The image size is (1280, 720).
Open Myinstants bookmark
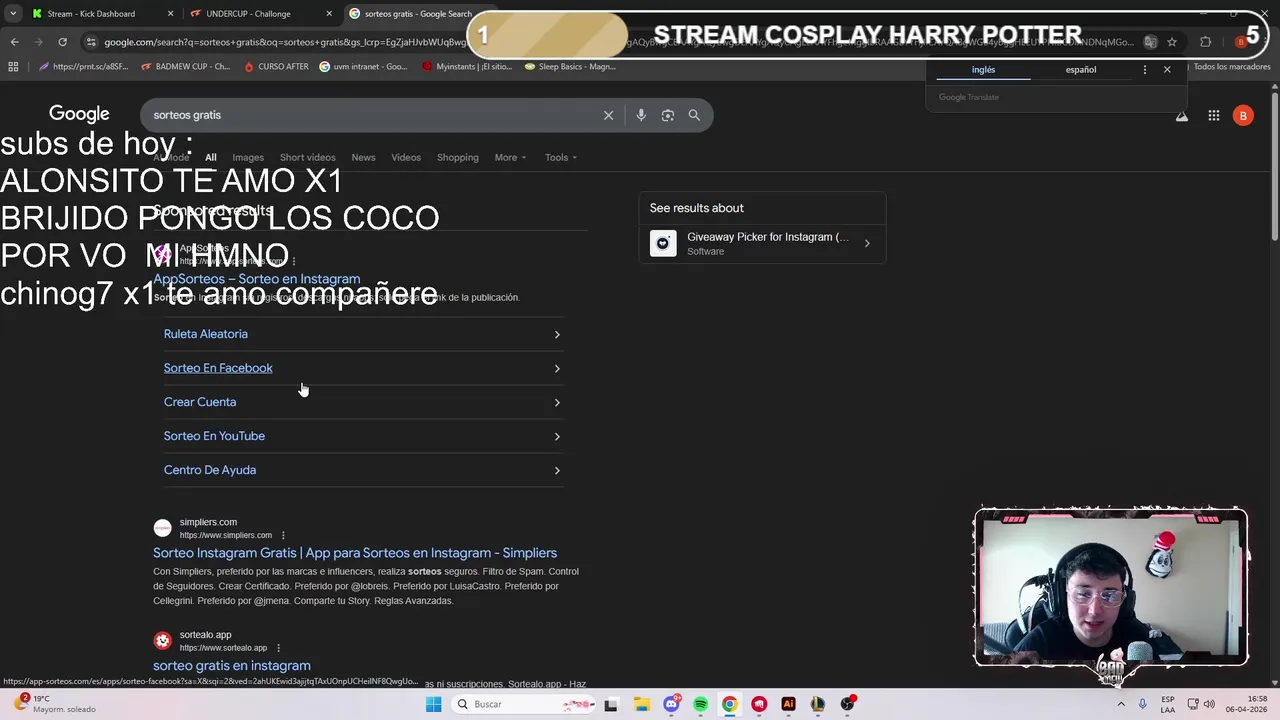tap(466, 67)
